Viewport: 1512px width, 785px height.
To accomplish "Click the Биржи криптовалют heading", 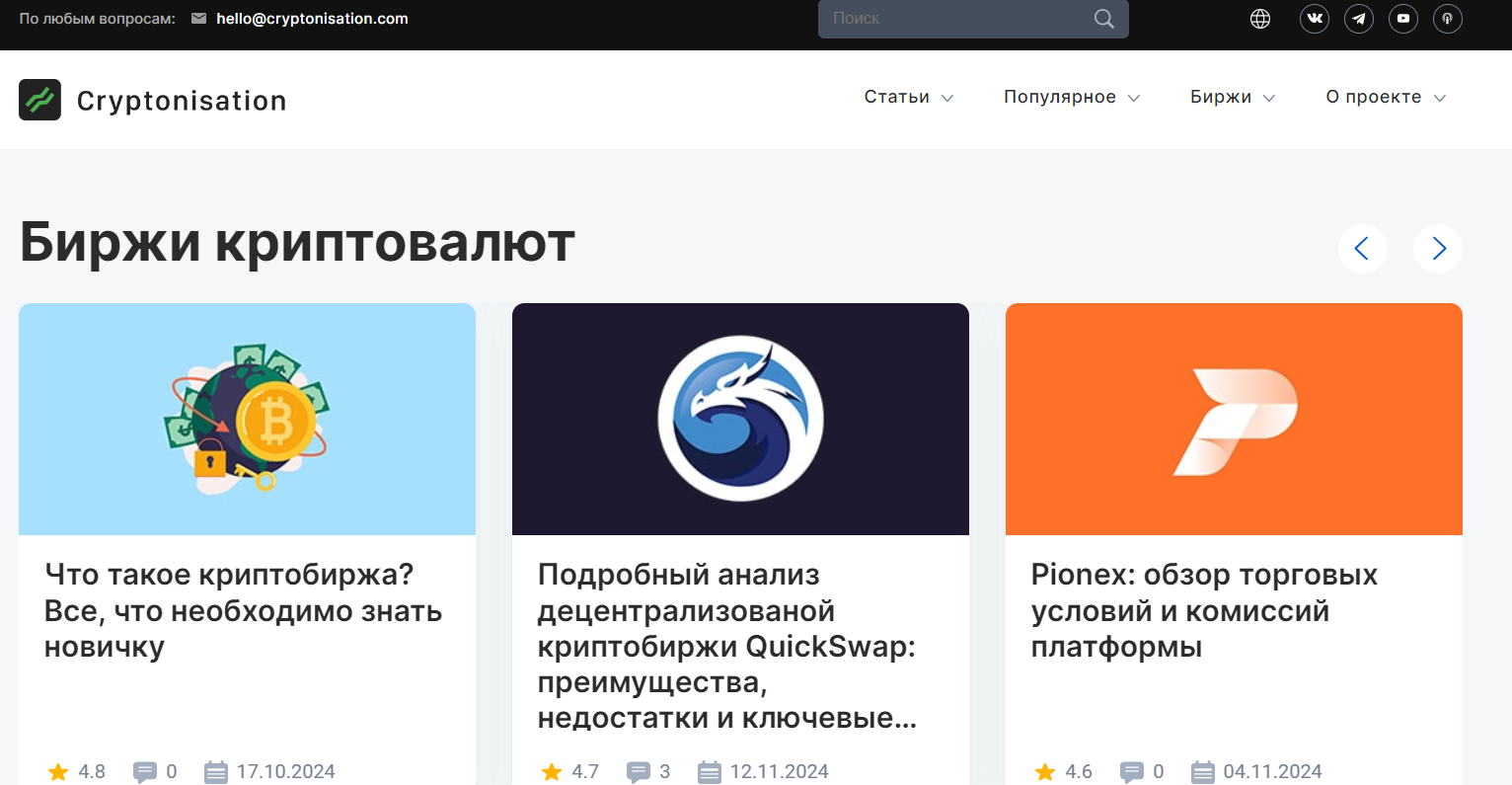I will point(297,243).
